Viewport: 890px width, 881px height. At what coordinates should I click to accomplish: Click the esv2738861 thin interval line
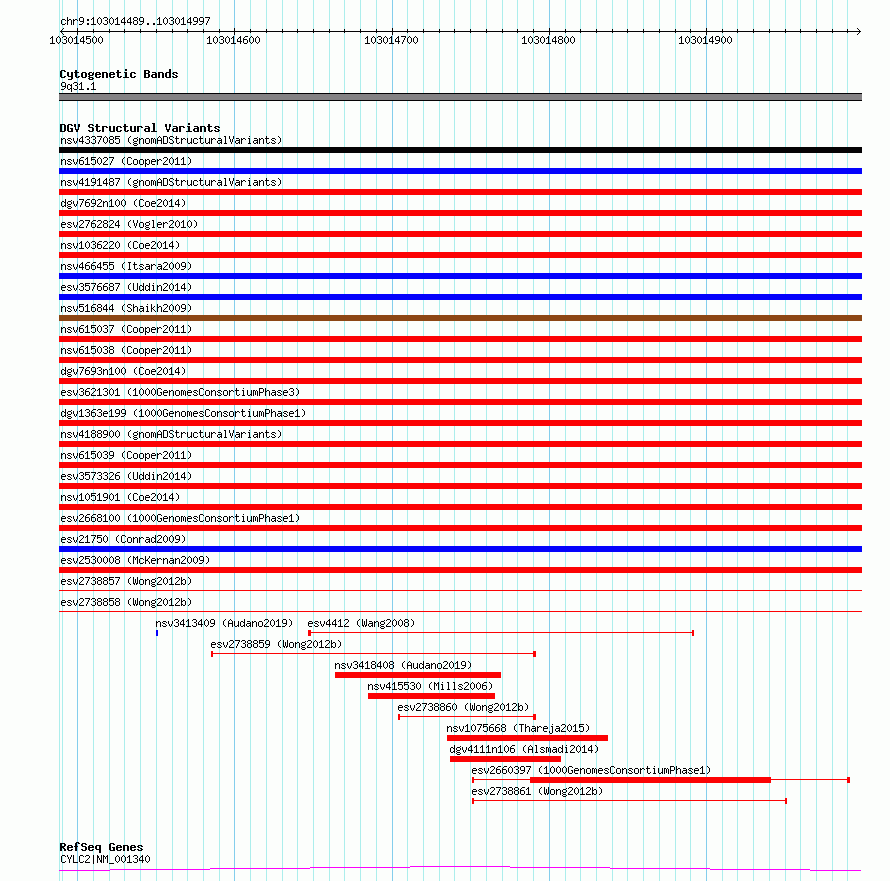[x=629, y=801]
